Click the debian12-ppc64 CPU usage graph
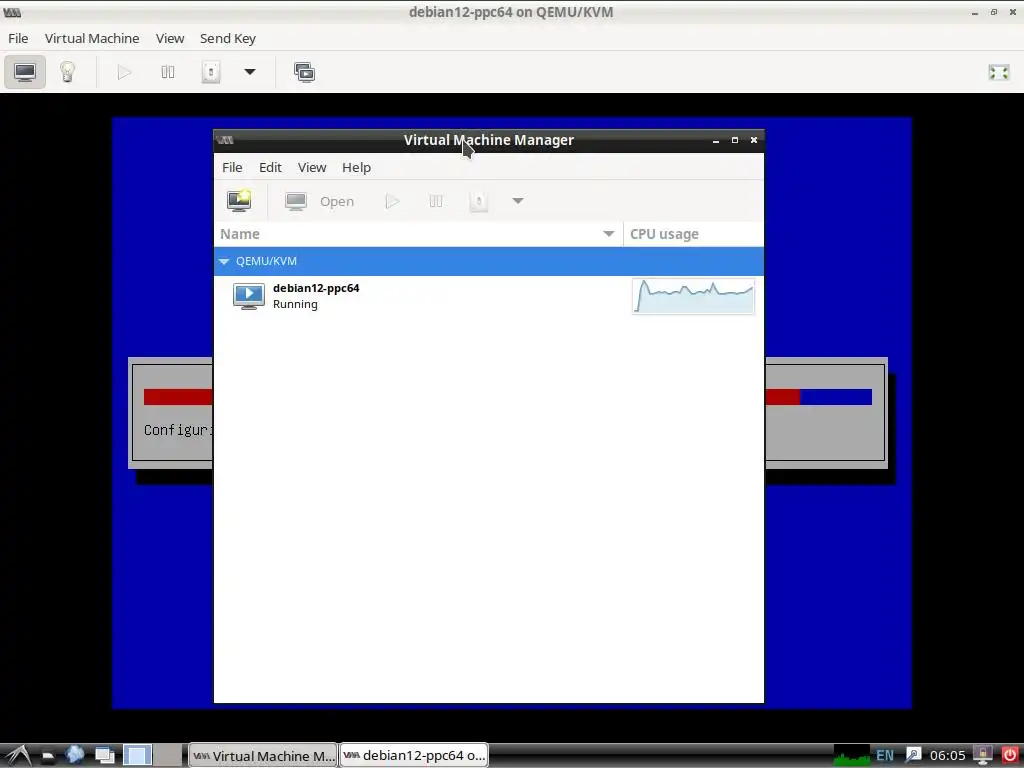The width and height of the screenshot is (1024, 768). coord(694,296)
